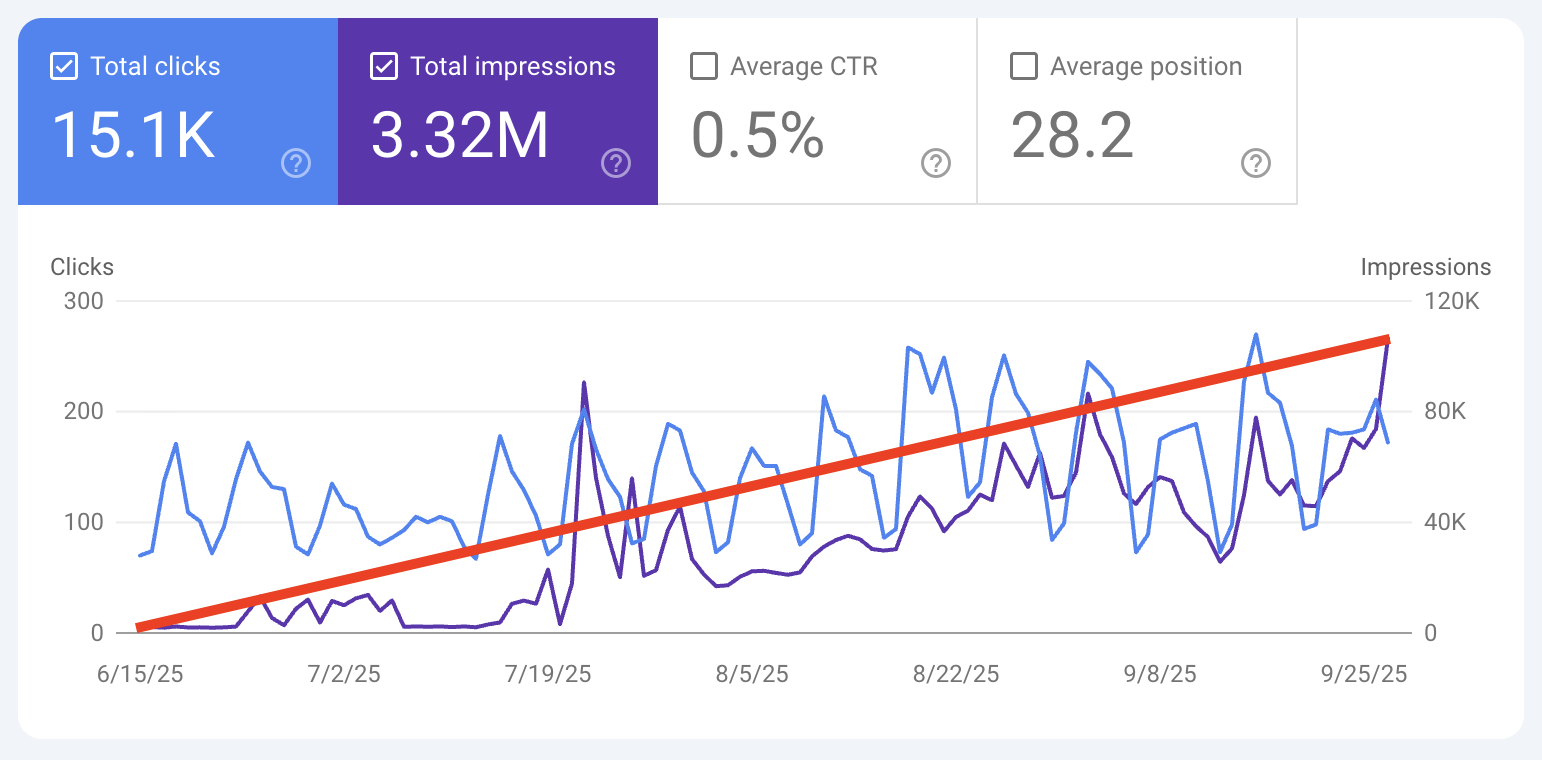Open help for Average position metric
The height and width of the screenshot is (760, 1542).
[x=1256, y=163]
